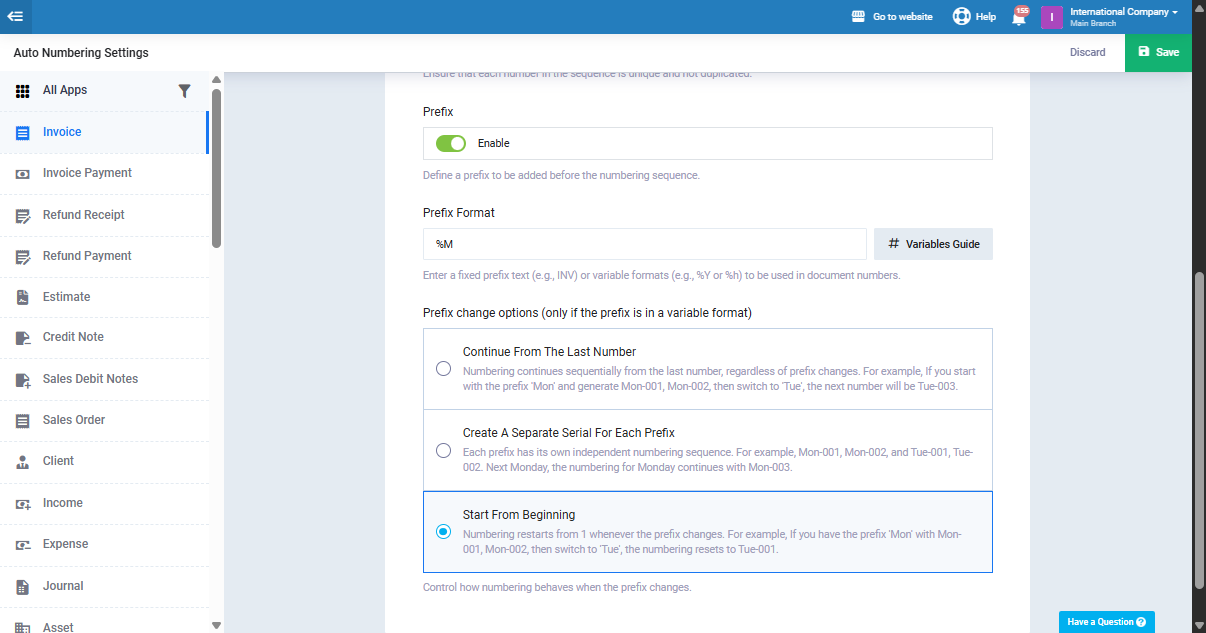The height and width of the screenshot is (633, 1206).
Task: Select Create A Separate Serial For Each Prefix
Action: (x=443, y=450)
